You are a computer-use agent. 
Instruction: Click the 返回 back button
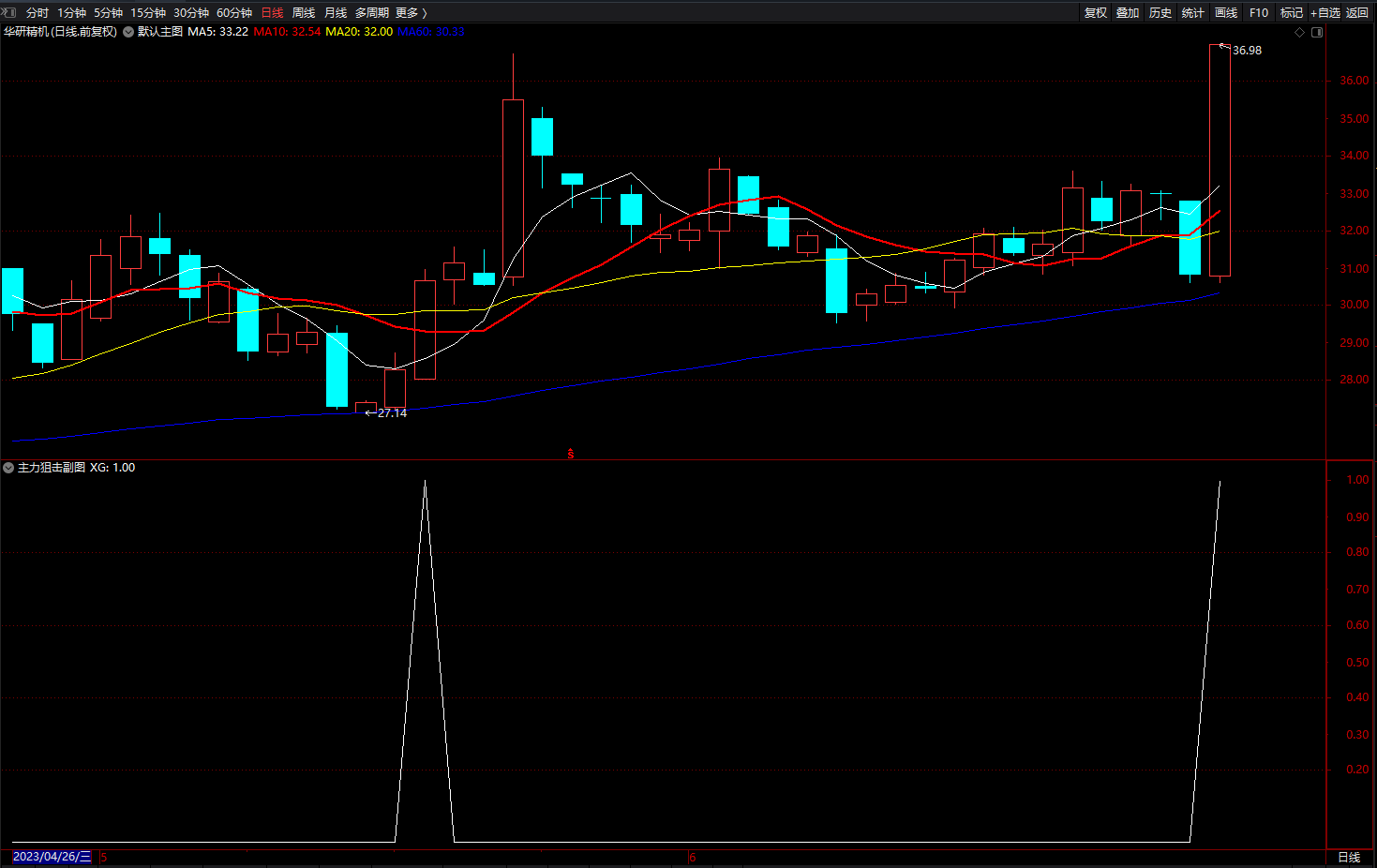pos(1357,12)
